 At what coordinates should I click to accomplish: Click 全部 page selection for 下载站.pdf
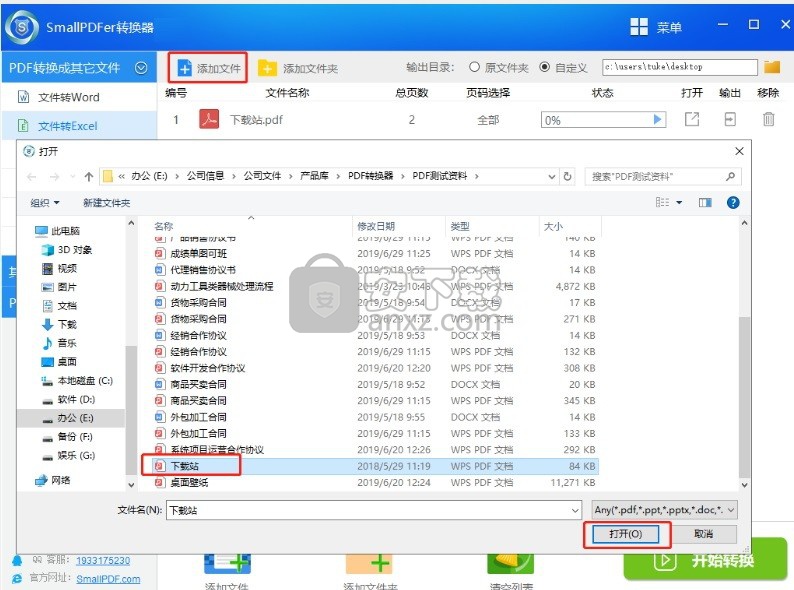coord(488,120)
